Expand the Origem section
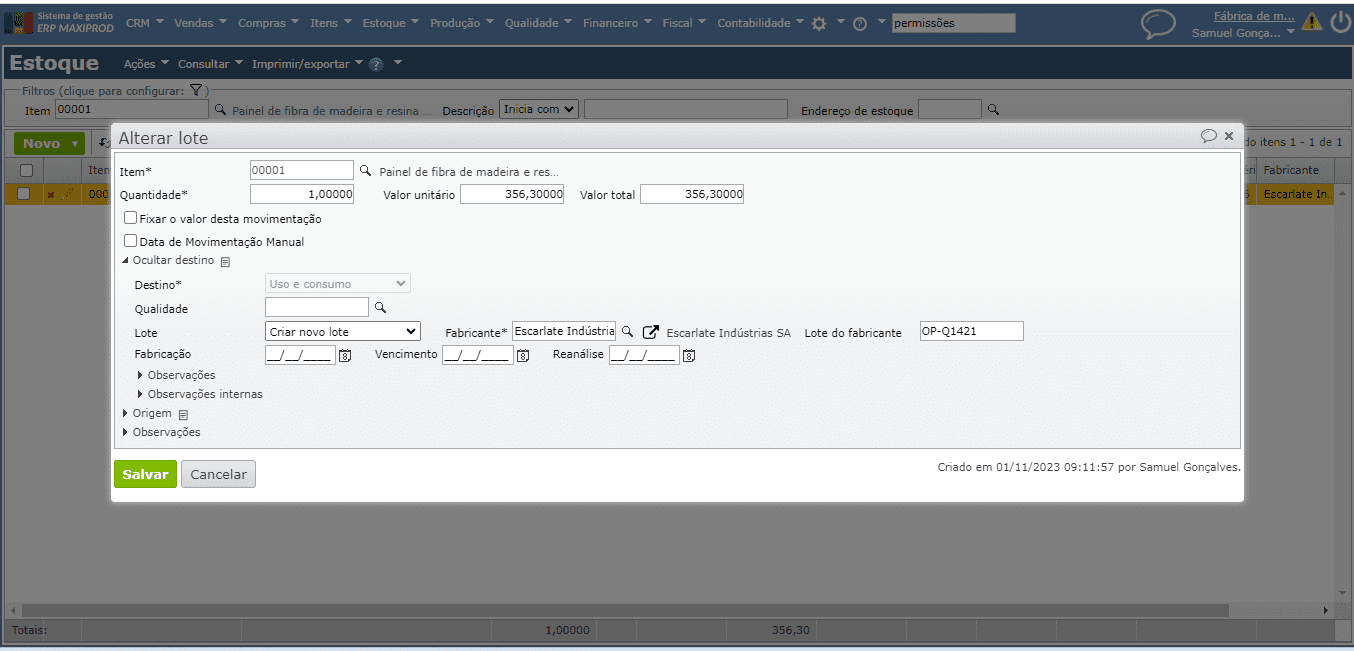Image resolution: width=1354 pixels, height=651 pixels. (146, 413)
